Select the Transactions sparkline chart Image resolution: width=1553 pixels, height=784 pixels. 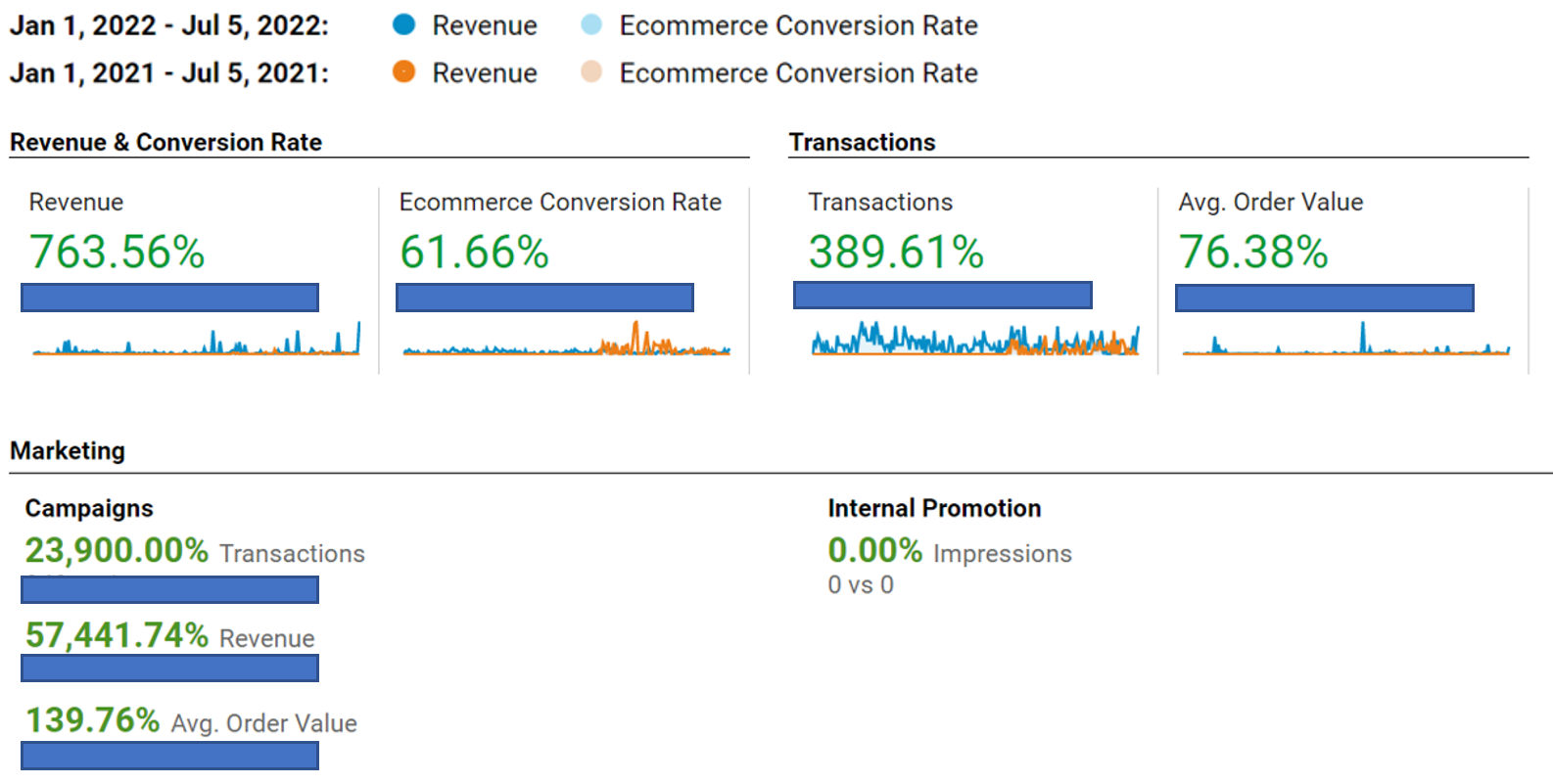975,340
